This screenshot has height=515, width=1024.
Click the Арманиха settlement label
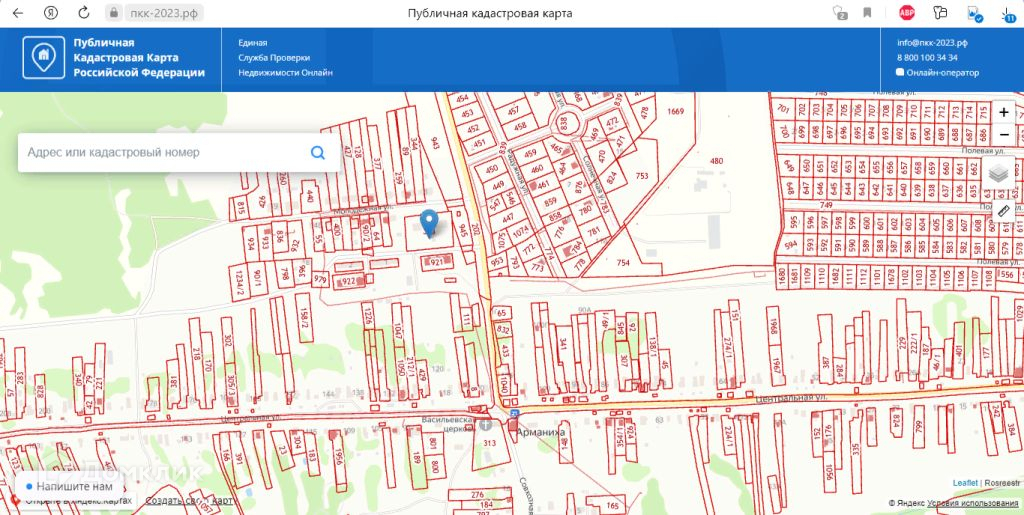point(540,432)
